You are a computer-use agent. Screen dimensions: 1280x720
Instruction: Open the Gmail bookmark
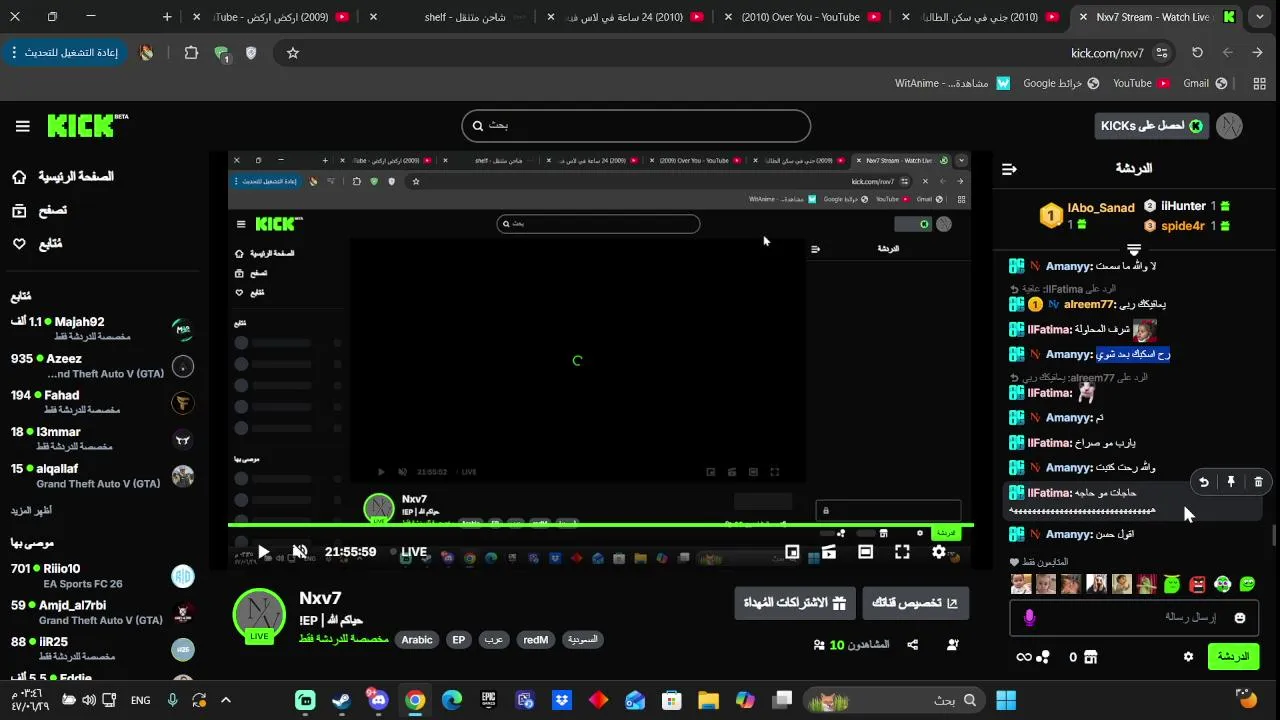1205,84
